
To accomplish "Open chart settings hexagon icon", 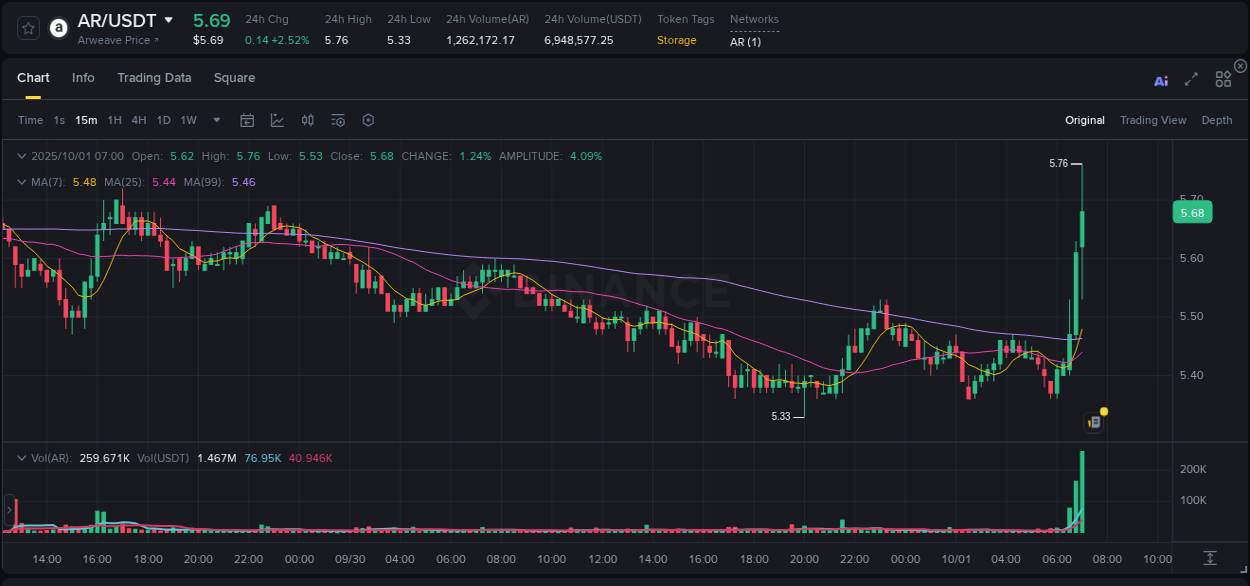I will pos(368,120).
